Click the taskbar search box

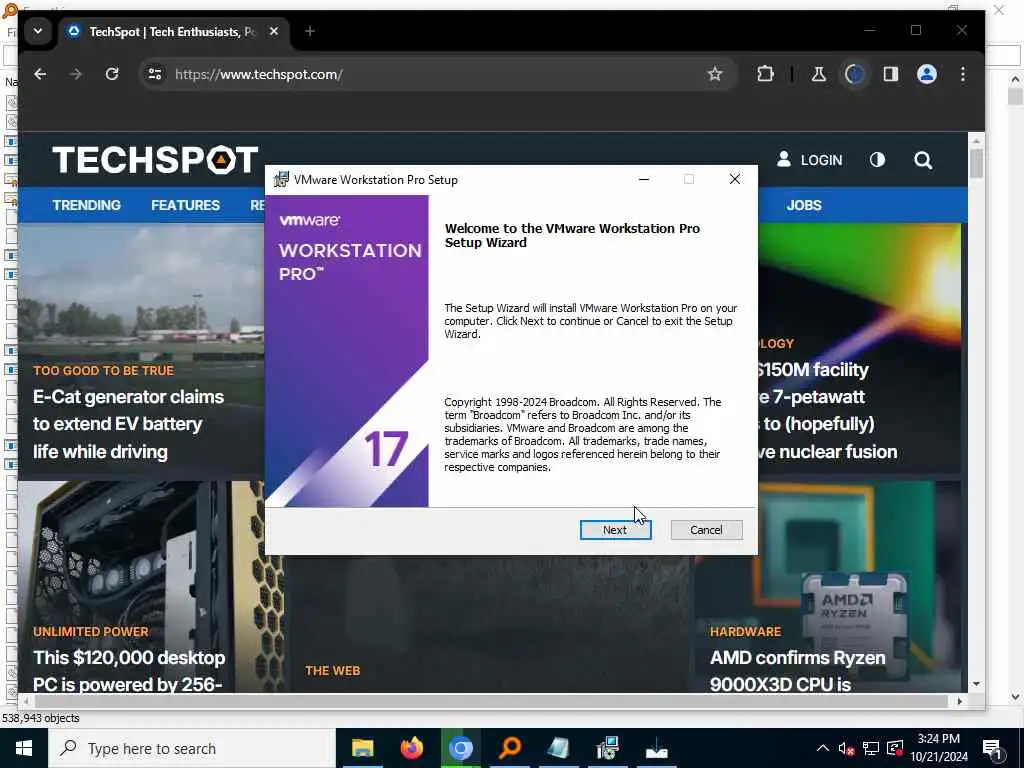pyautogui.click(x=191, y=748)
